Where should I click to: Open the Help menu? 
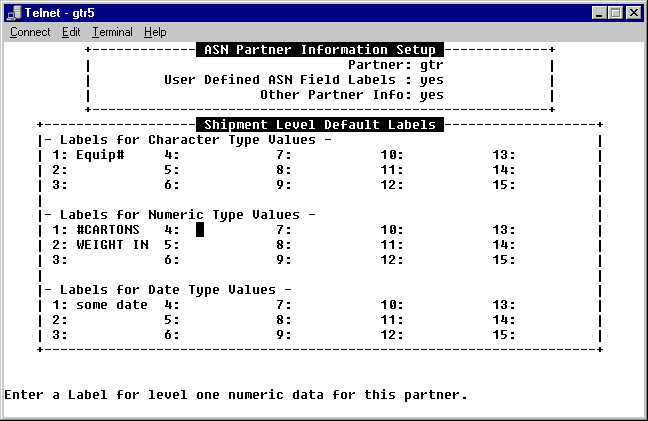pyautogui.click(x=155, y=32)
